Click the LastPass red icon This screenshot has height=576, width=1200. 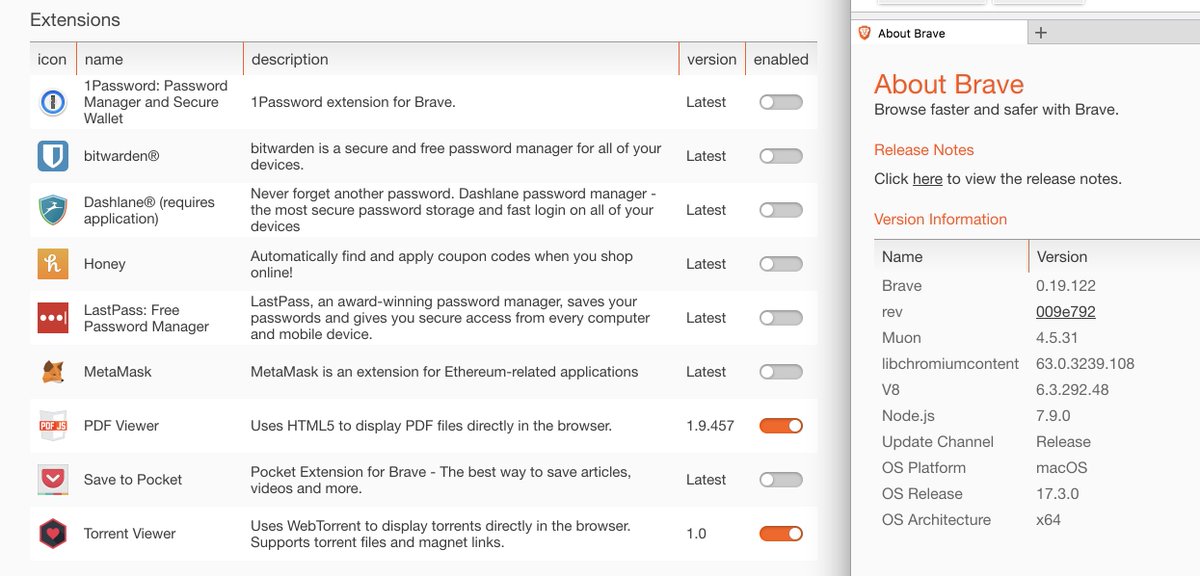pyautogui.click(x=52, y=318)
